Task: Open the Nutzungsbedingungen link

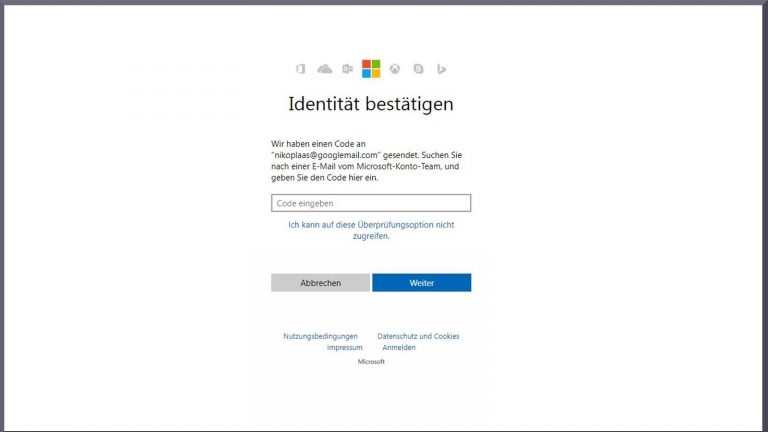Action: [x=320, y=336]
